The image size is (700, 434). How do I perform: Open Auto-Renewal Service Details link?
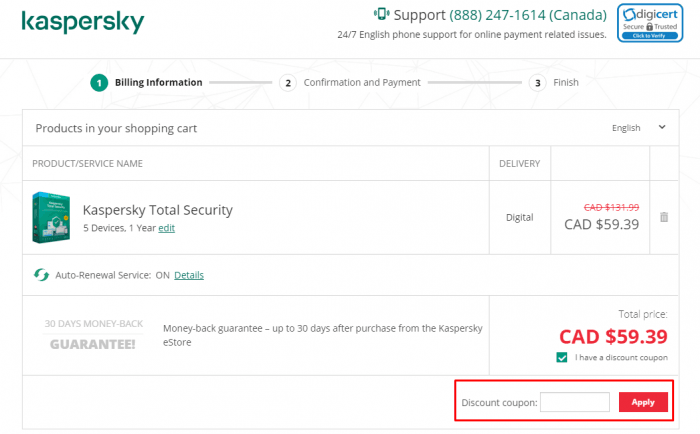(x=189, y=275)
